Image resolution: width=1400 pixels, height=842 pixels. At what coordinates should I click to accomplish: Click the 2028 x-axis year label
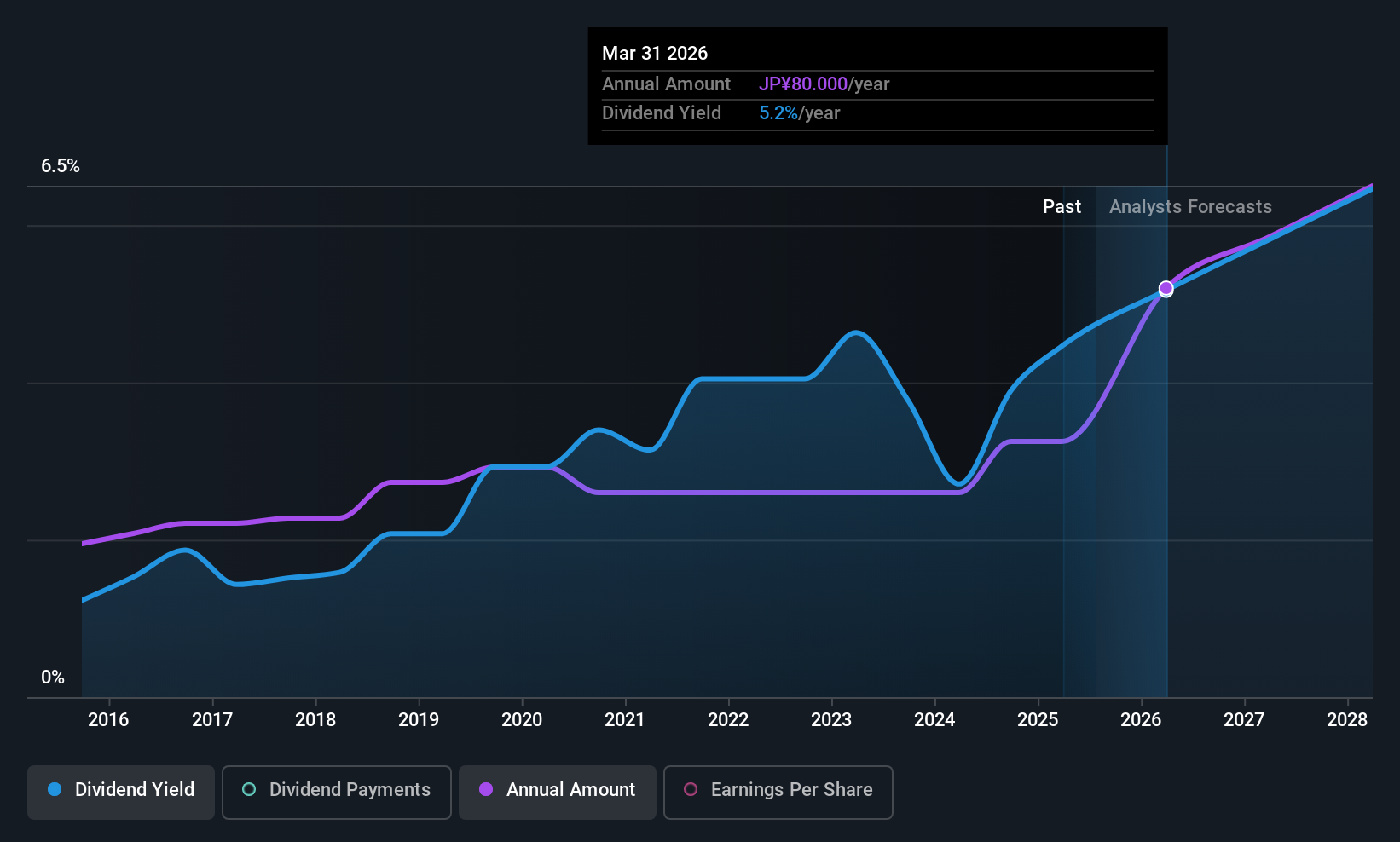(1347, 720)
